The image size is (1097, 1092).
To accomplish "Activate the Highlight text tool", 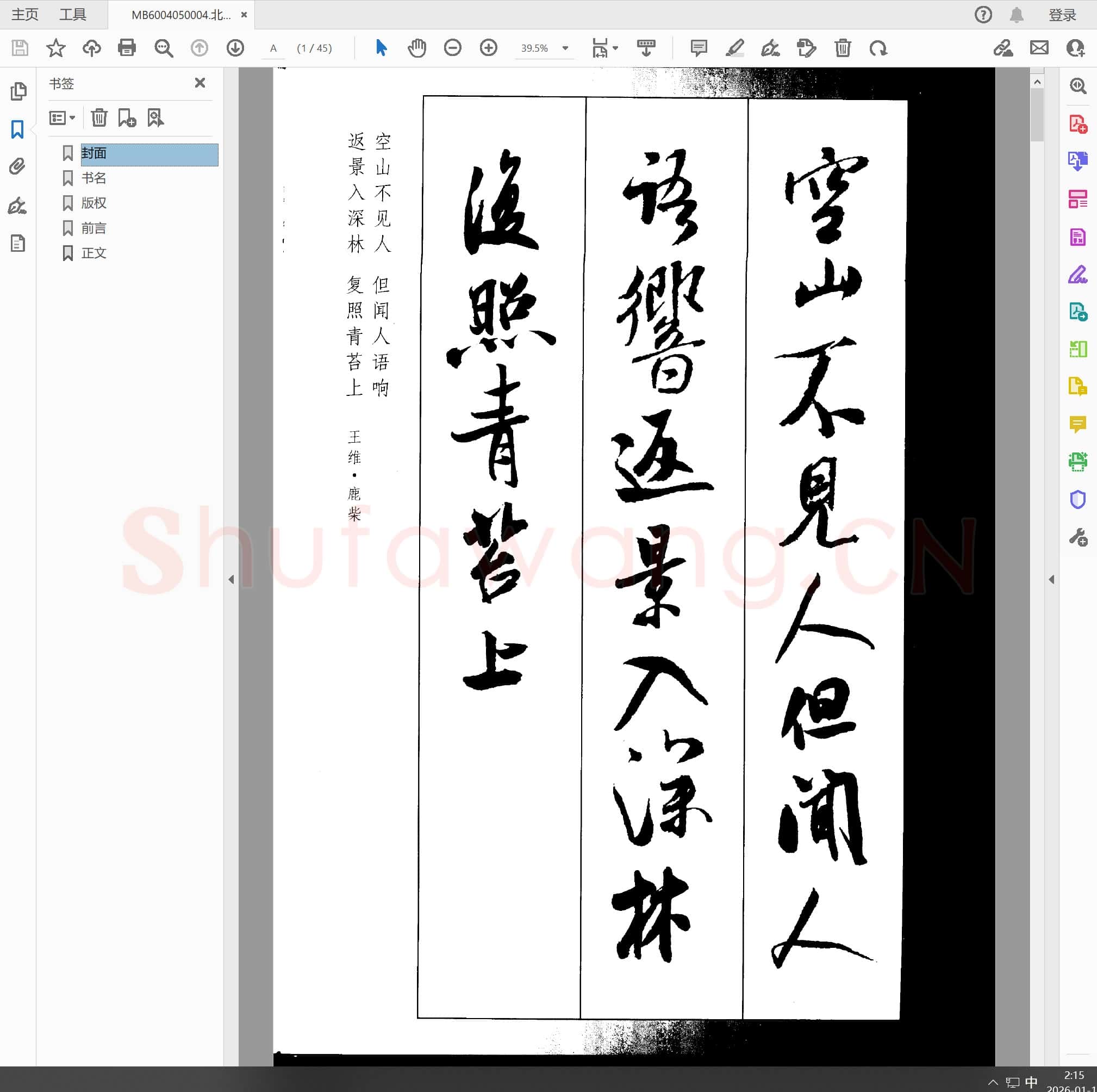I will point(735,48).
